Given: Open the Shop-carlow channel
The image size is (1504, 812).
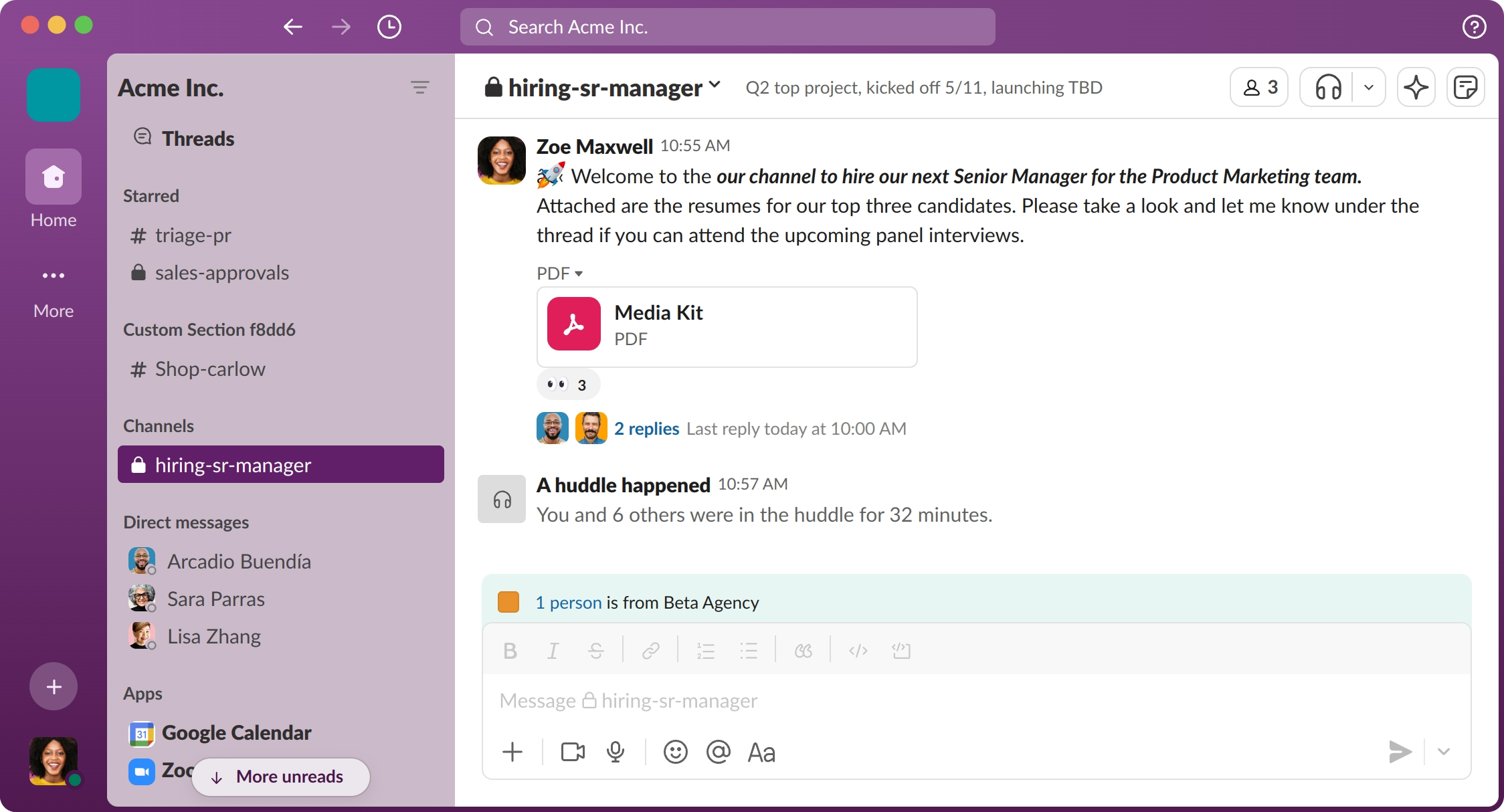Looking at the screenshot, I should (x=281, y=369).
